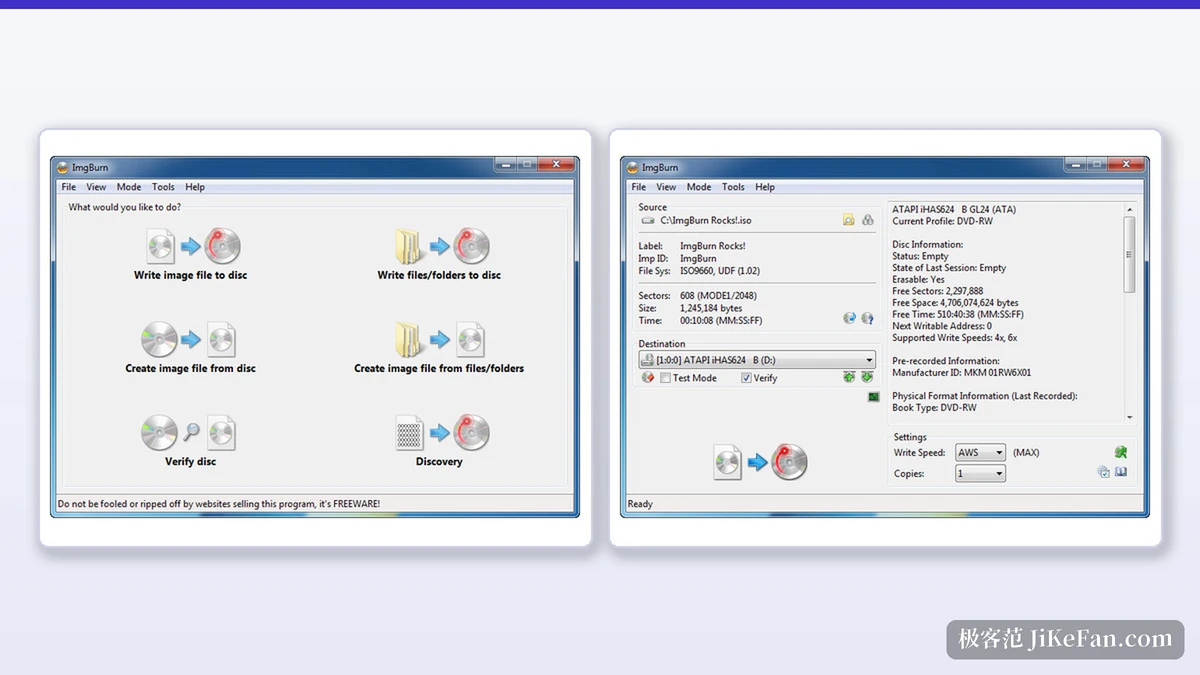Open Help menu in the mode picker window
1200x675 pixels.
coord(195,187)
